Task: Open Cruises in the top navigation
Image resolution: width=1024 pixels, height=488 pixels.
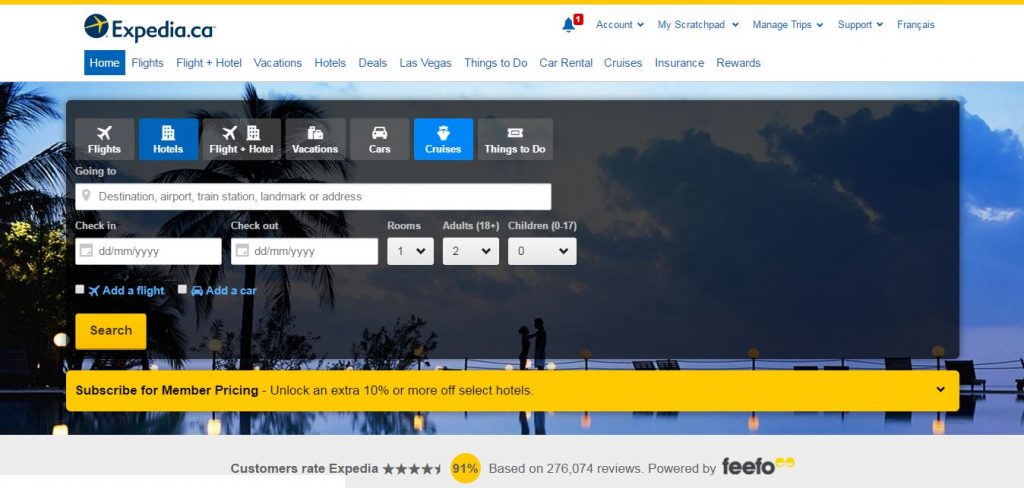Action: click(x=623, y=63)
